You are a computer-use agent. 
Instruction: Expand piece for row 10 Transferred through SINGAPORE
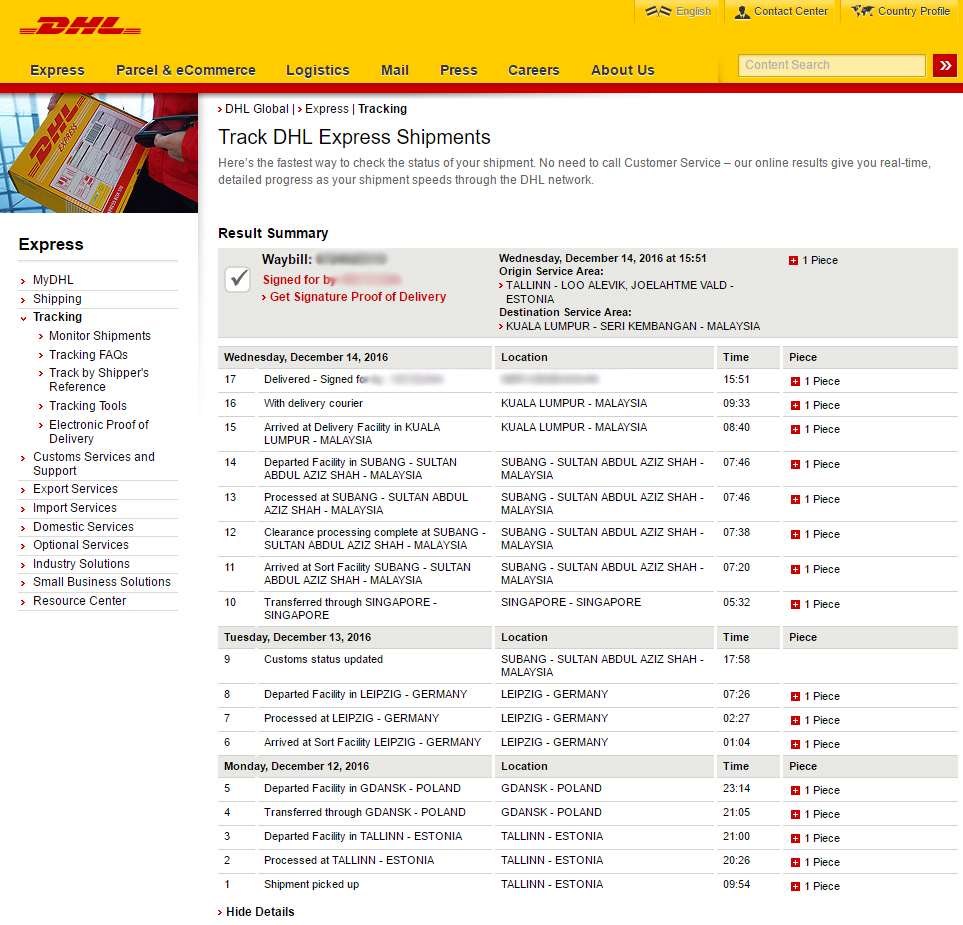pyautogui.click(x=795, y=604)
